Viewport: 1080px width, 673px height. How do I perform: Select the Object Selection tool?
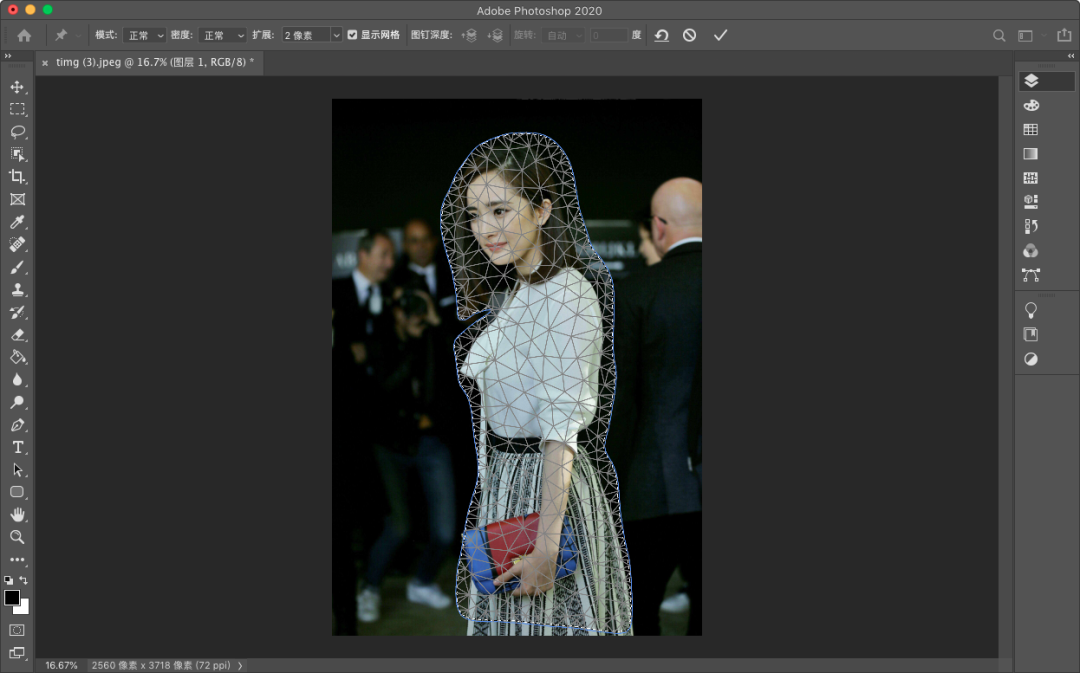pos(17,154)
